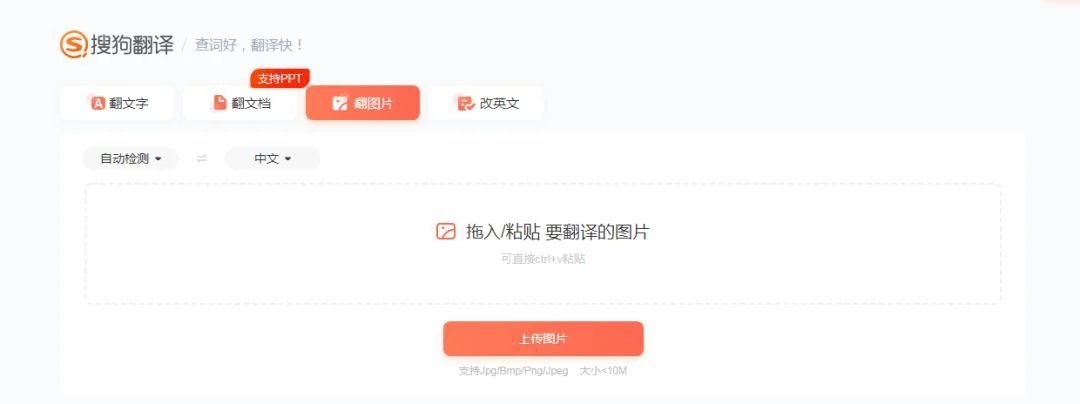Expand the arrow next to 中文

click(x=288, y=159)
